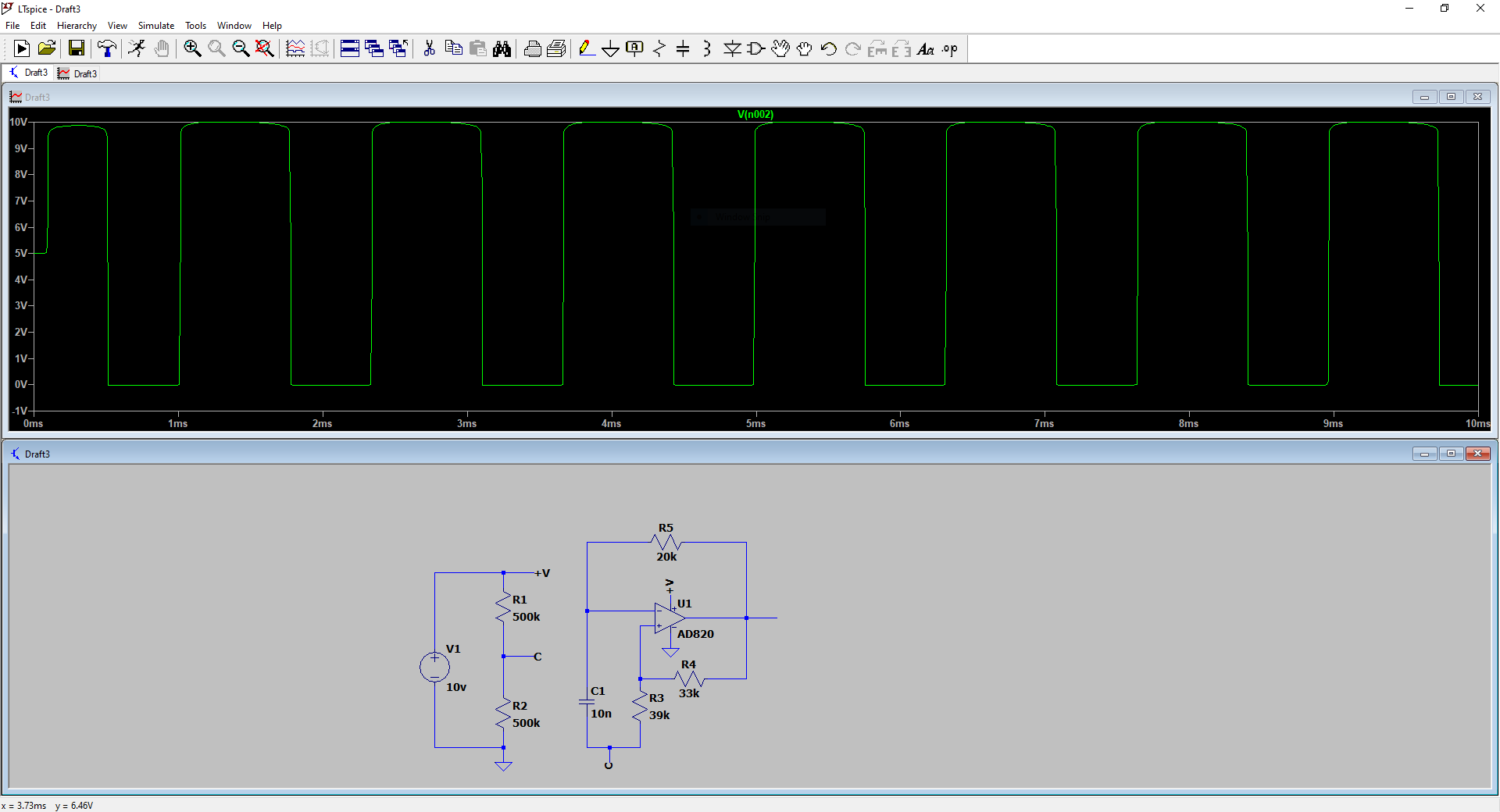Click the Undo arrow icon
This screenshot has height=812, width=1500.
[829, 49]
